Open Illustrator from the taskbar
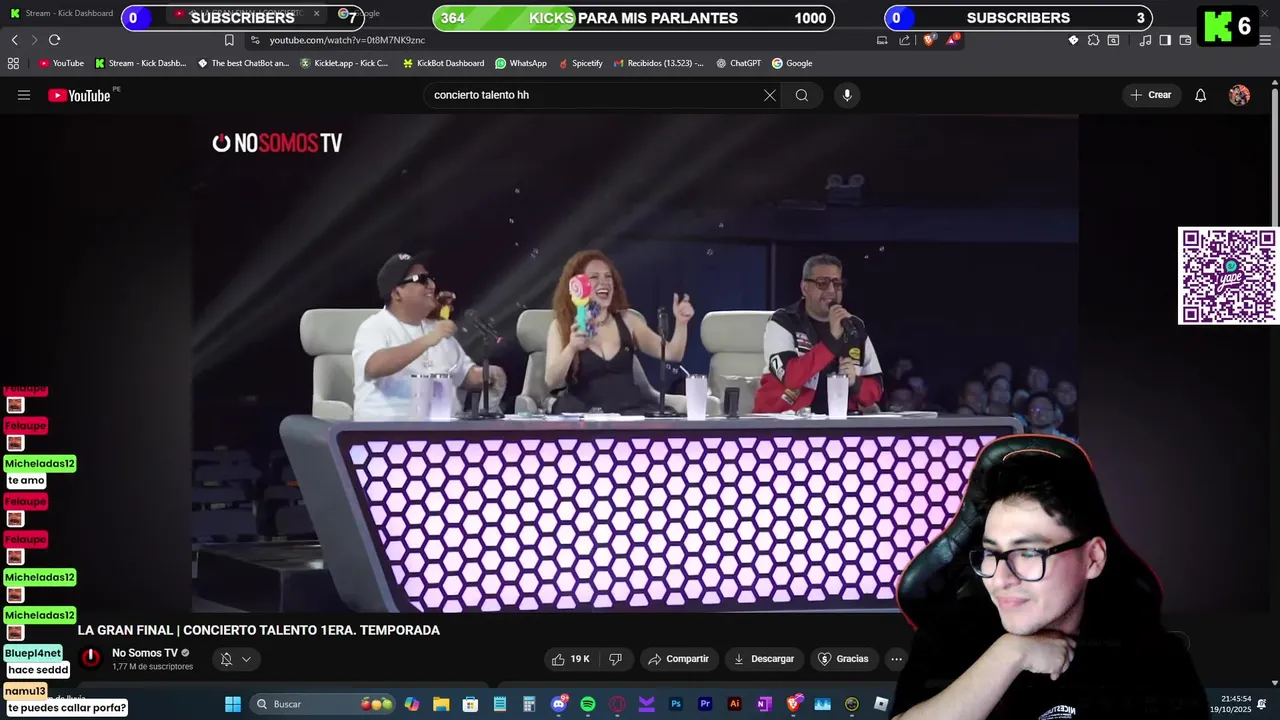Viewport: 1280px width, 720px height. tap(735, 704)
